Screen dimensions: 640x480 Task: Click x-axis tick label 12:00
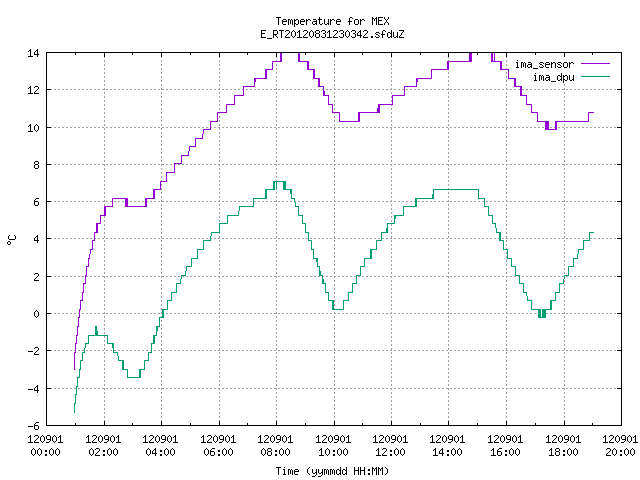coord(391,453)
